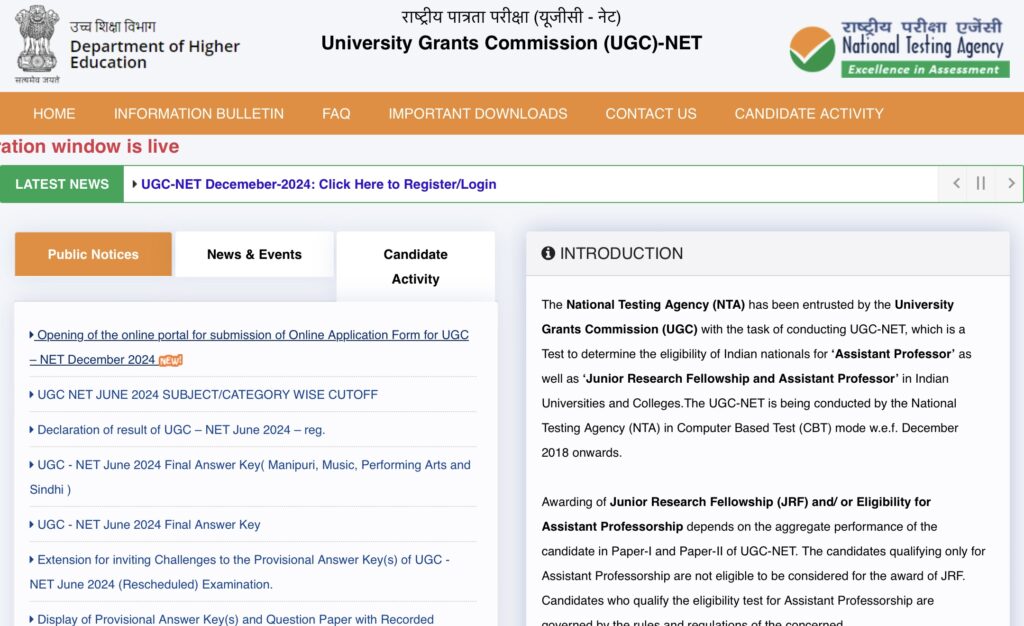Open Display of Provisional Answer Key(s) notice
The width and height of the screenshot is (1024, 626).
coord(235,619)
